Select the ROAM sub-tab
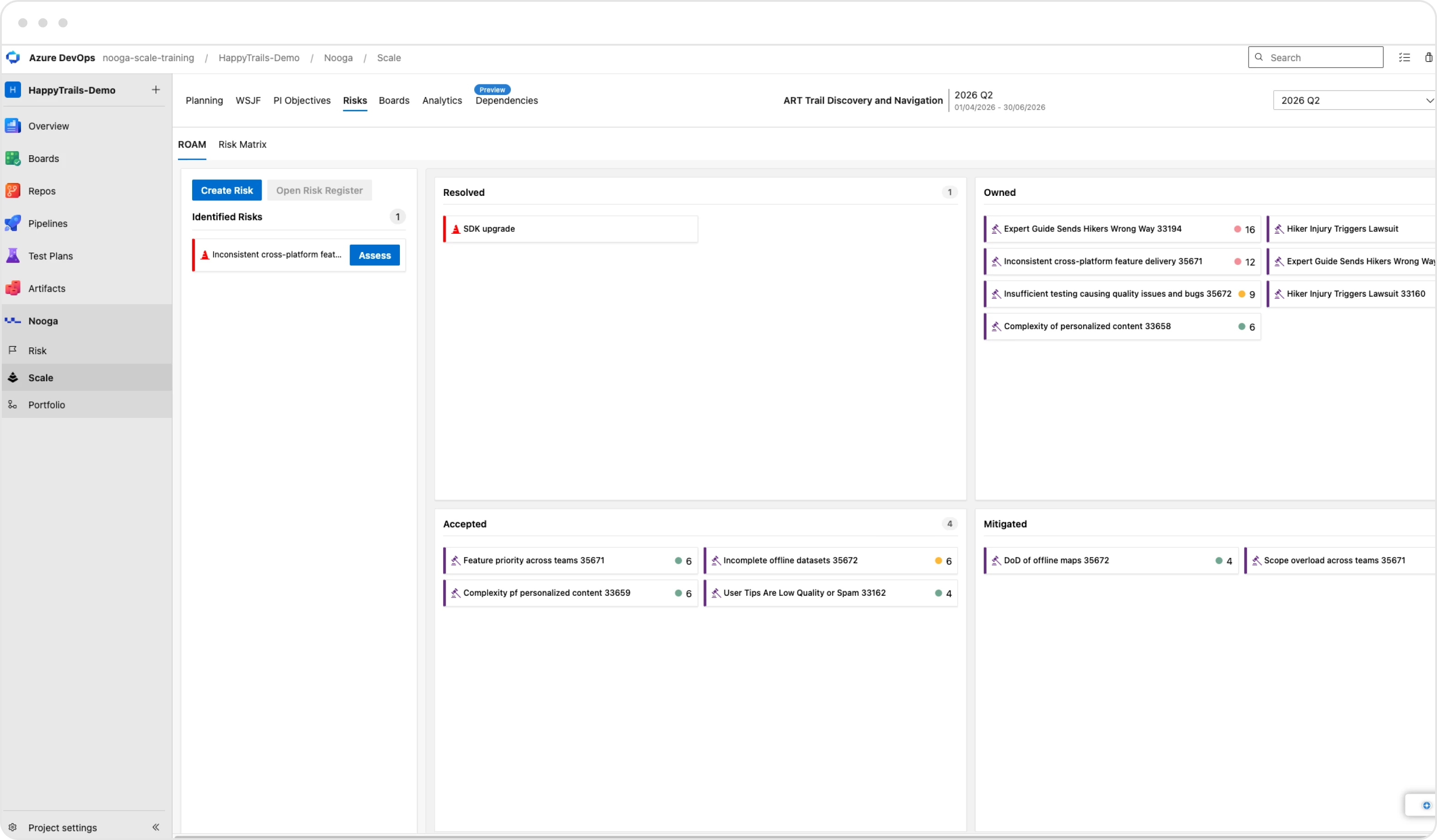Image resolution: width=1437 pixels, height=840 pixels. [x=192, y=144]
